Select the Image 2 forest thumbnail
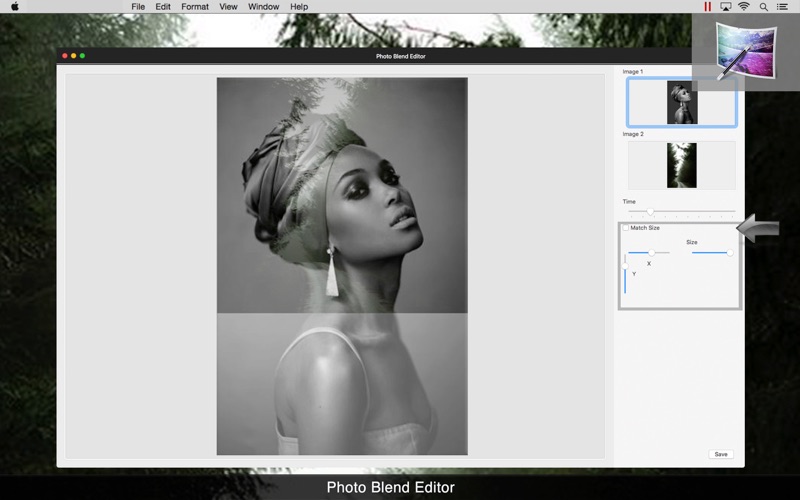 coord(682,165)
